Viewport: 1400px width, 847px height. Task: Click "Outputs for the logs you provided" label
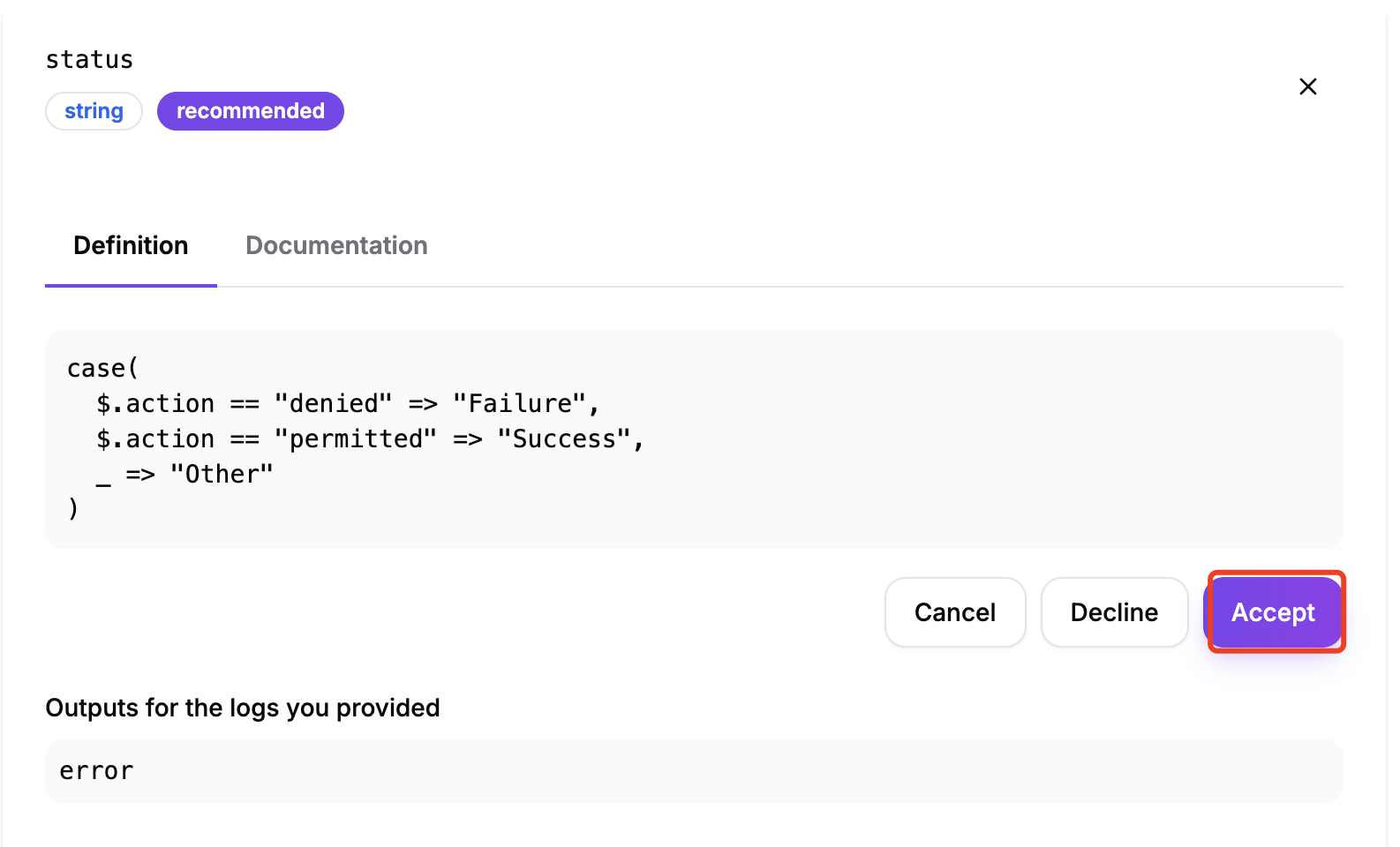pos(243,708)
